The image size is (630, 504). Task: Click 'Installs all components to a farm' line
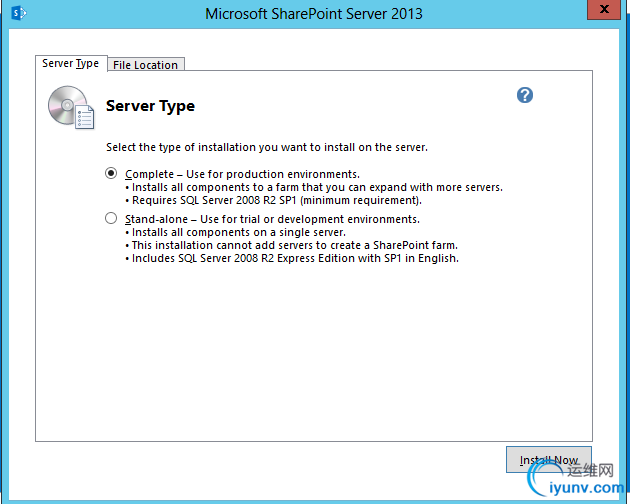click(x=314, y=187)
